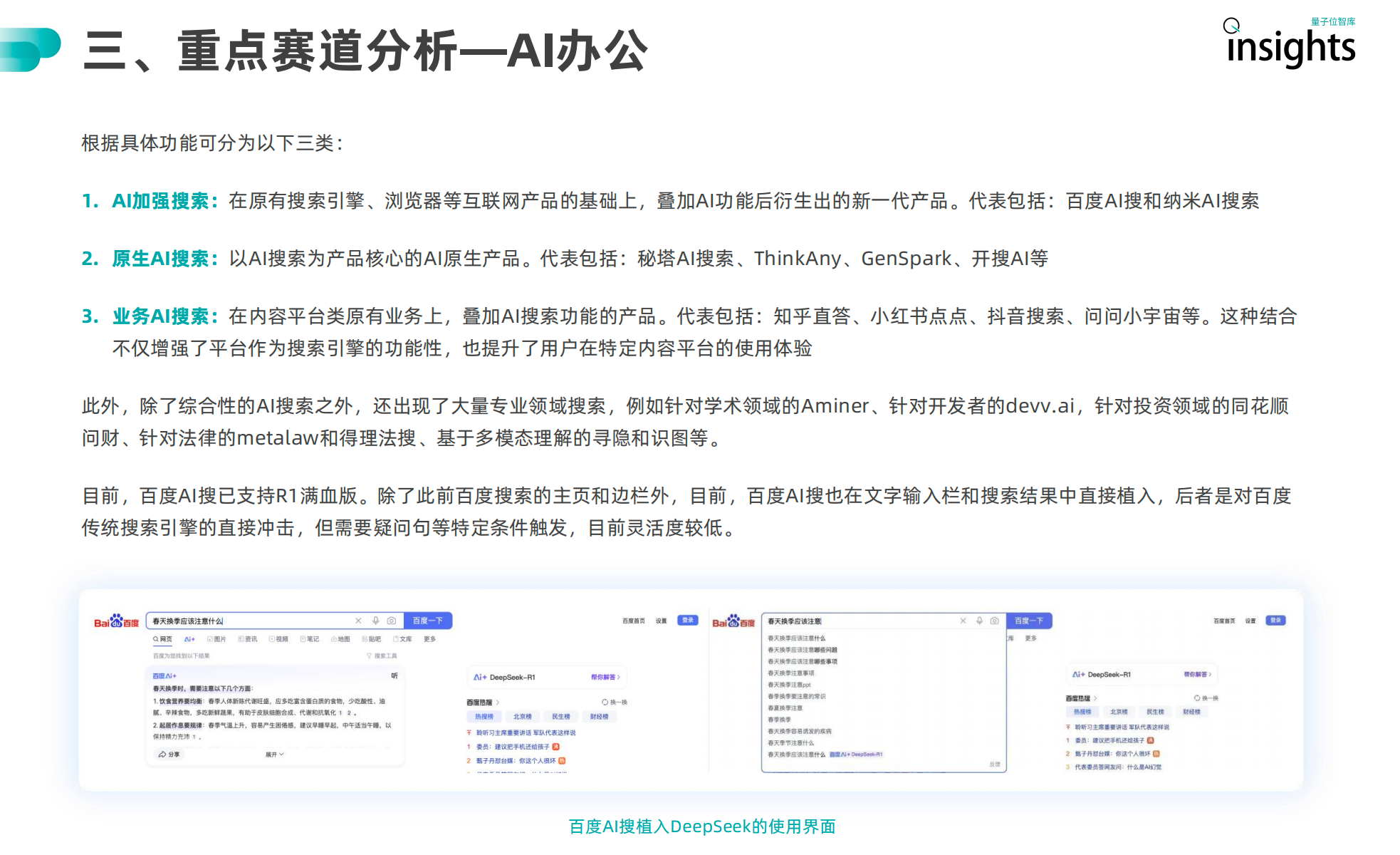This screenshot has height=855, width=1400.
Task: Click camera image-search icon in suggestions-dropdown search box
Action: [994, 621]
